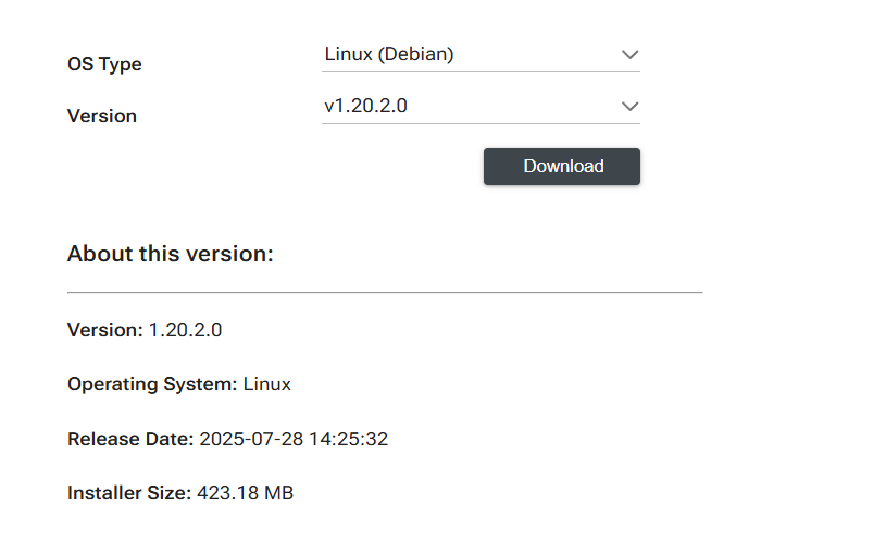Expand the OS Type dropdown chevron

(629, 55)
